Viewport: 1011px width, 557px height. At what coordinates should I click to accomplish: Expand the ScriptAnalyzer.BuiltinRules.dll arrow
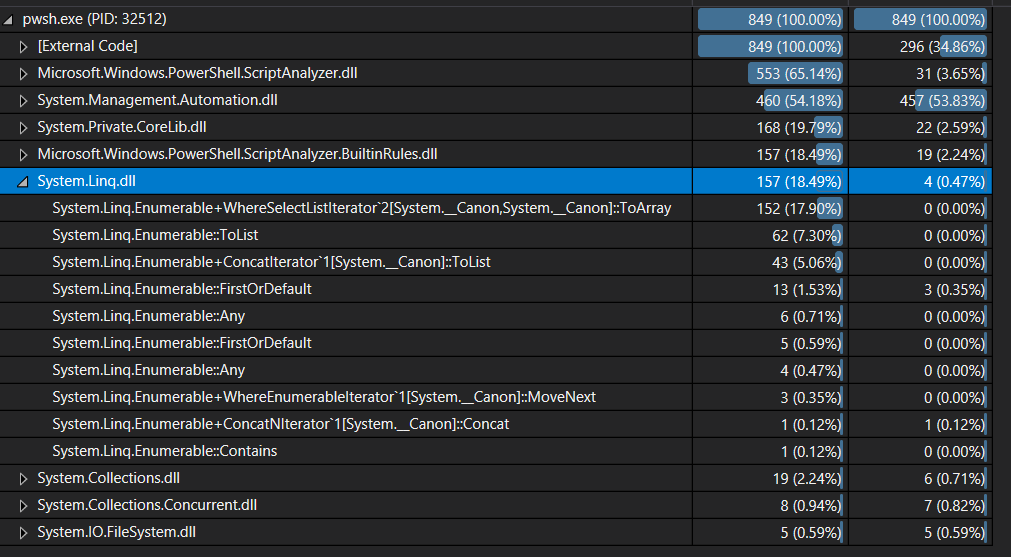[23, 155]
